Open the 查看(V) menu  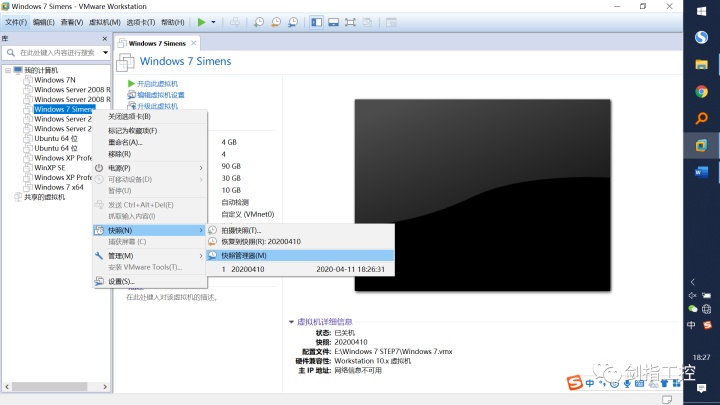click(72, 22)
